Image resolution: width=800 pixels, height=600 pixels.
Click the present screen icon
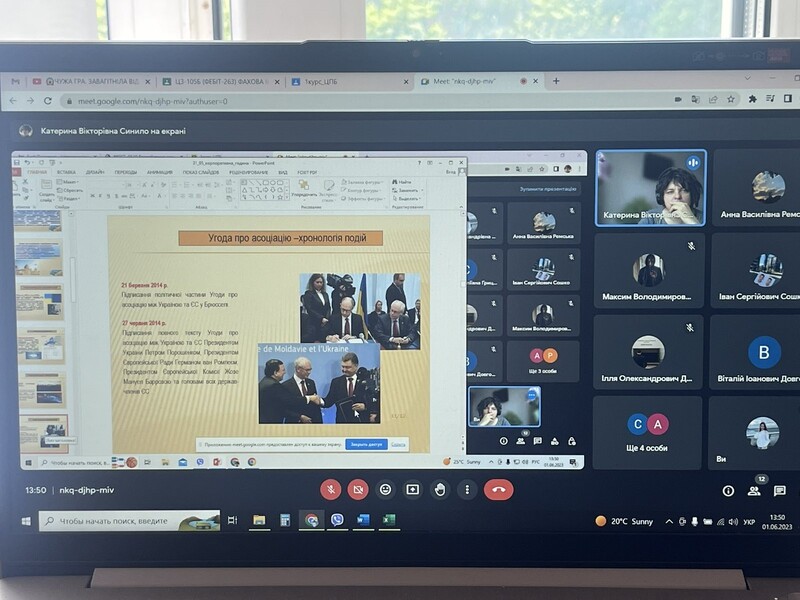[412, 490]
